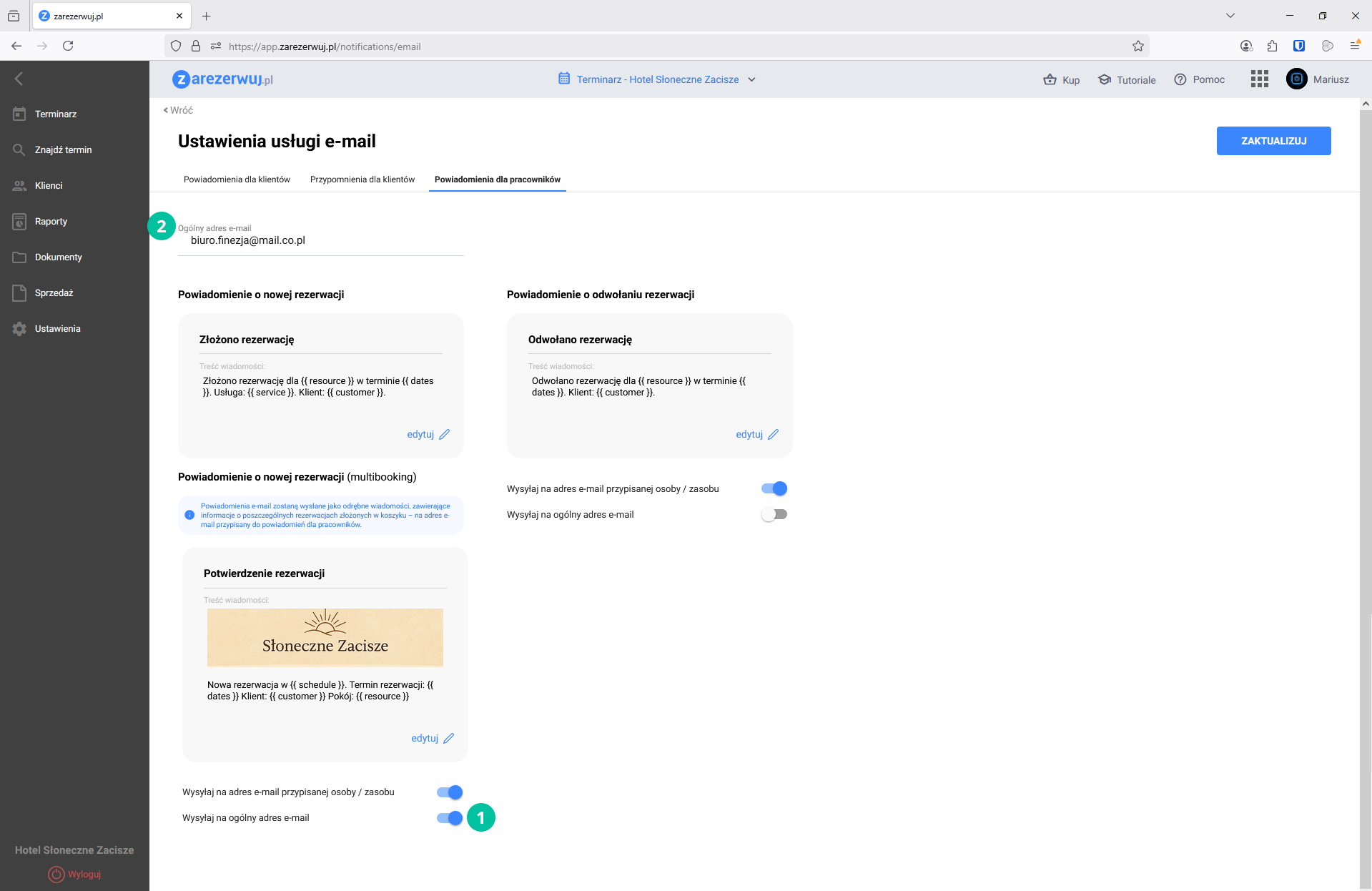
Task: Open the Pomoc help icon
Action: (1180, 79)
